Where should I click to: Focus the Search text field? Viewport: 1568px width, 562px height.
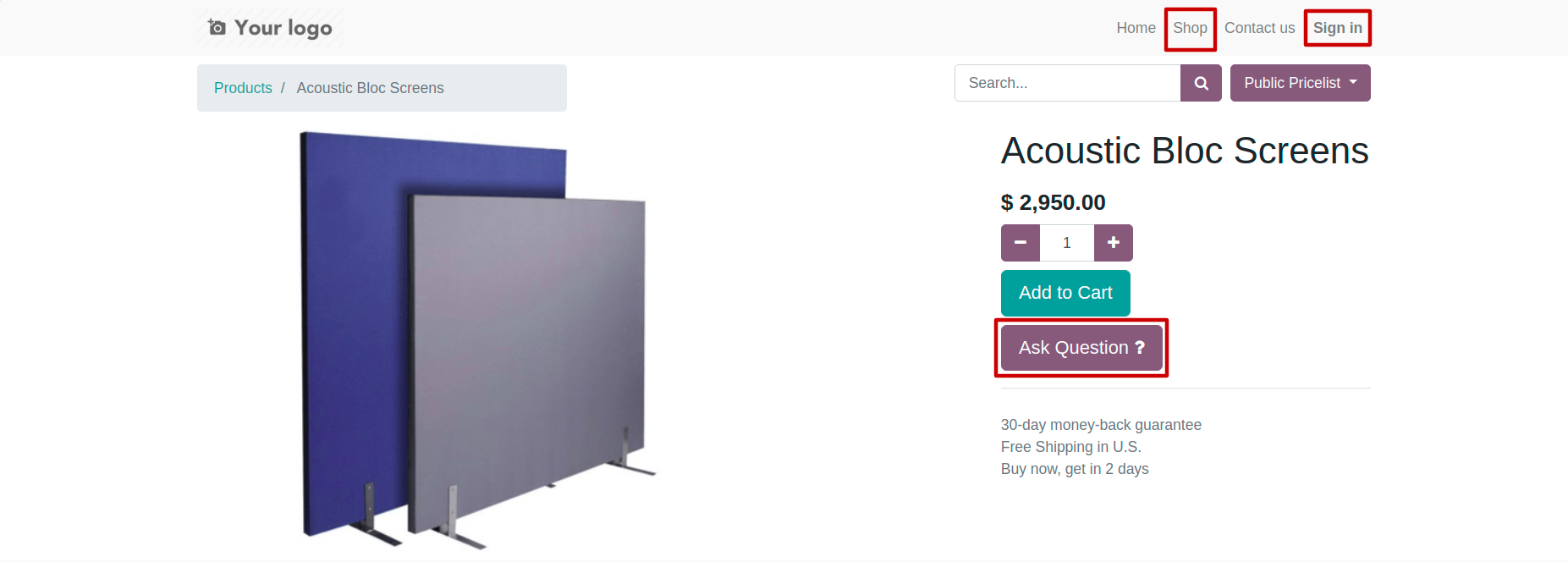[x=1067, y=83]
